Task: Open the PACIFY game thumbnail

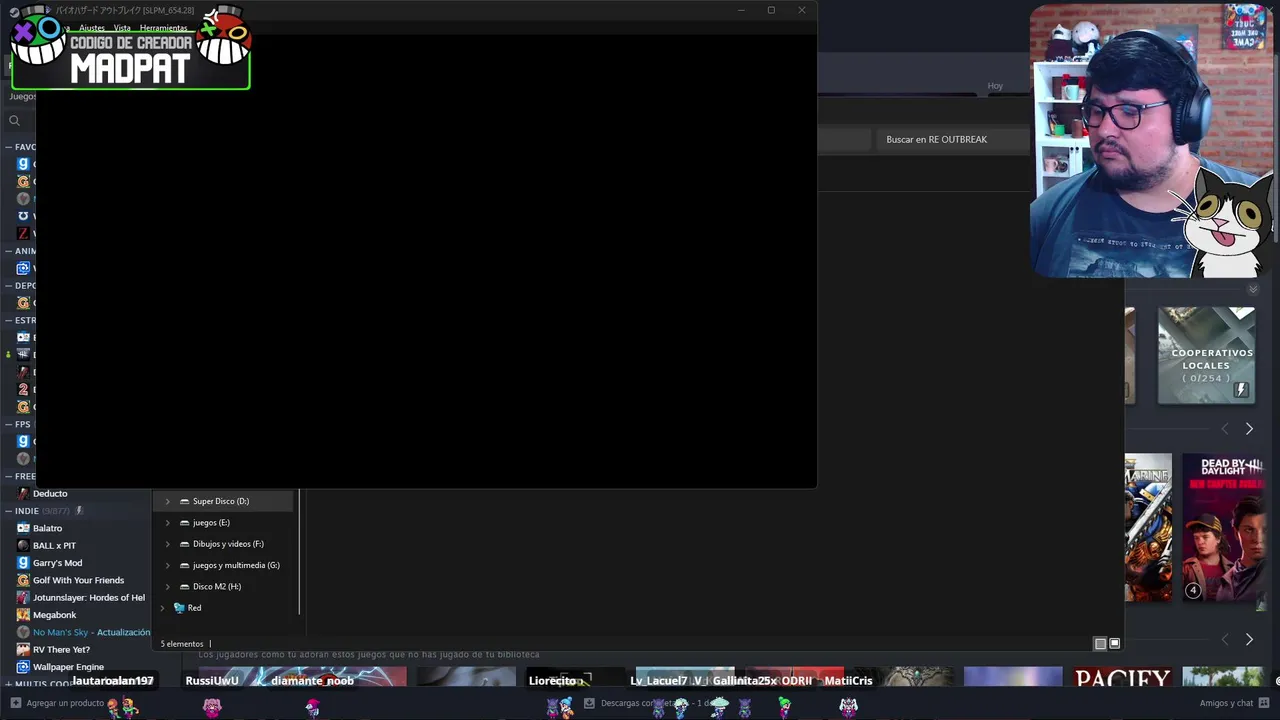Action: click(x=1122, y=678)
